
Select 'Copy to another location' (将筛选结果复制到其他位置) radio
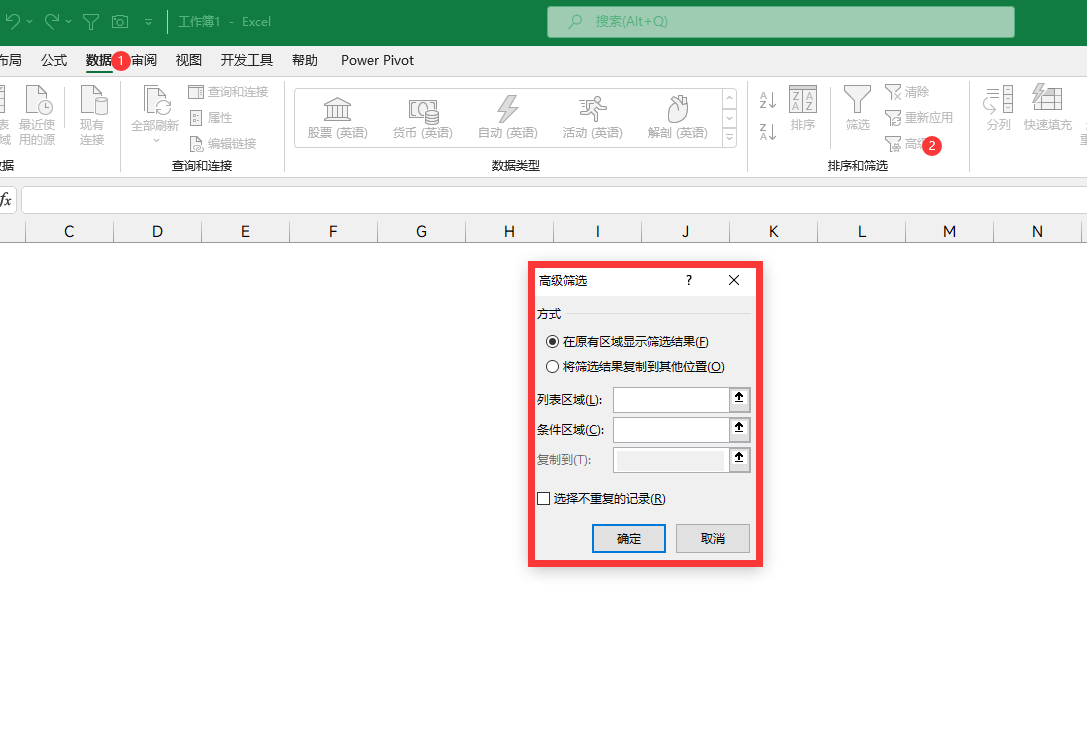click(x=553, y=367)
